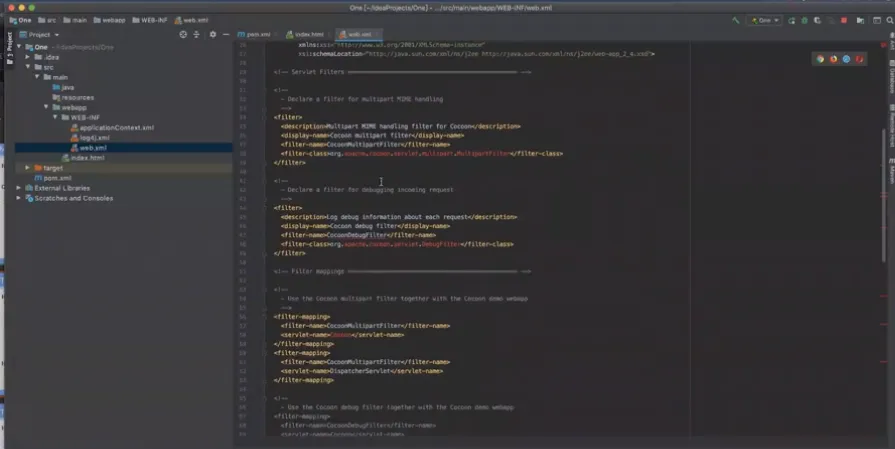Click the green Debug bug icon
This screenshot has height=449, width=895.
tap(805, 21)
